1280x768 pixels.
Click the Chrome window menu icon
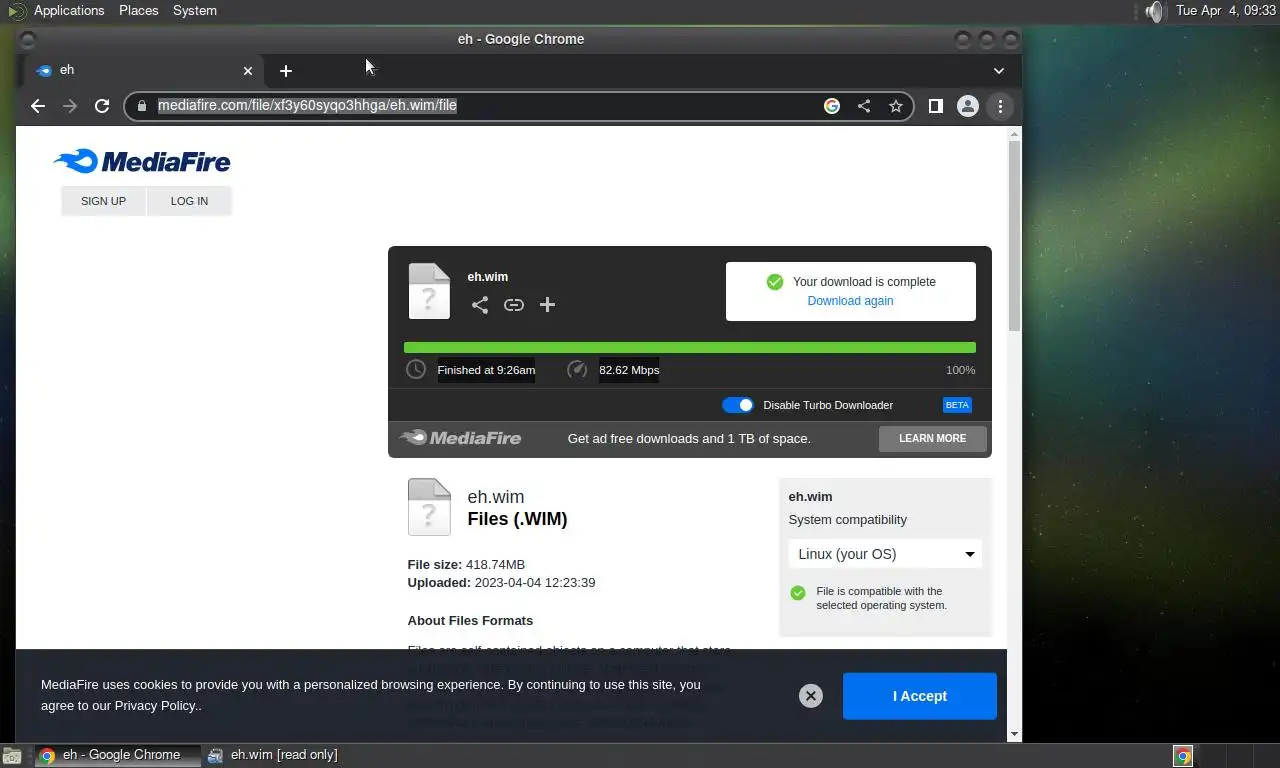27,40
